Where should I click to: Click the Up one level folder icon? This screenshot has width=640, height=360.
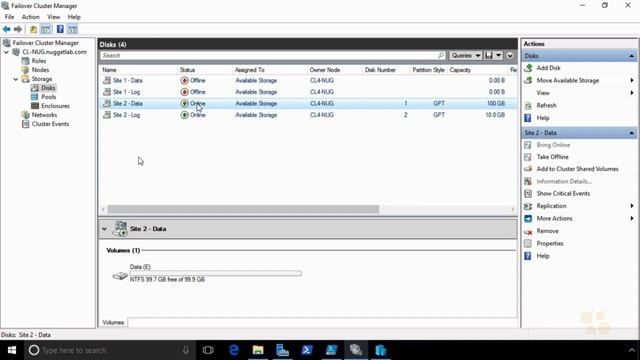coord(33,29)
